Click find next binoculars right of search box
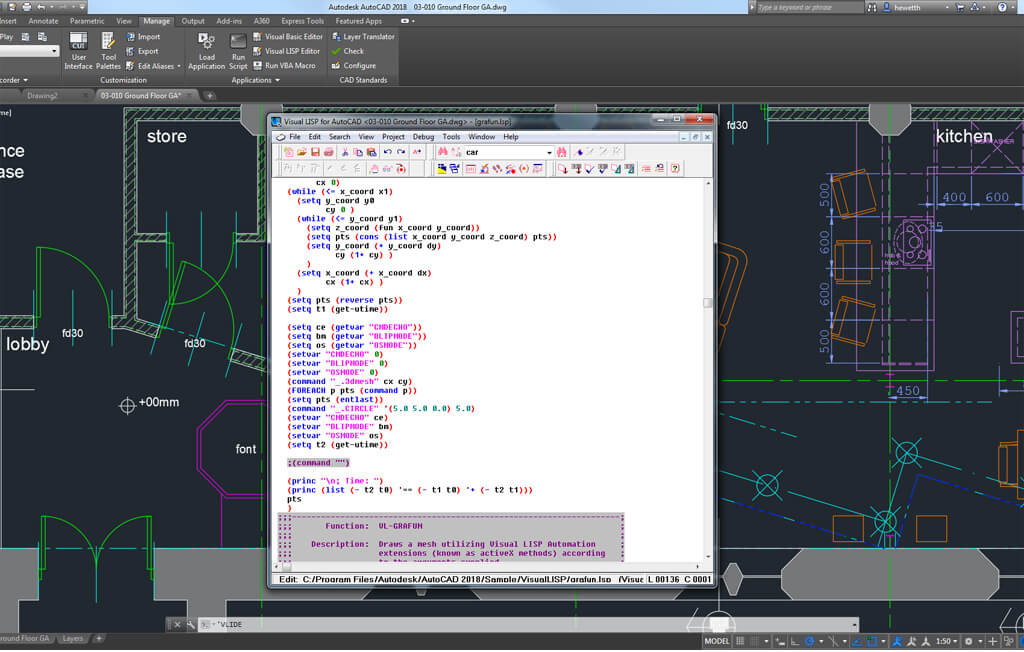 562,152
